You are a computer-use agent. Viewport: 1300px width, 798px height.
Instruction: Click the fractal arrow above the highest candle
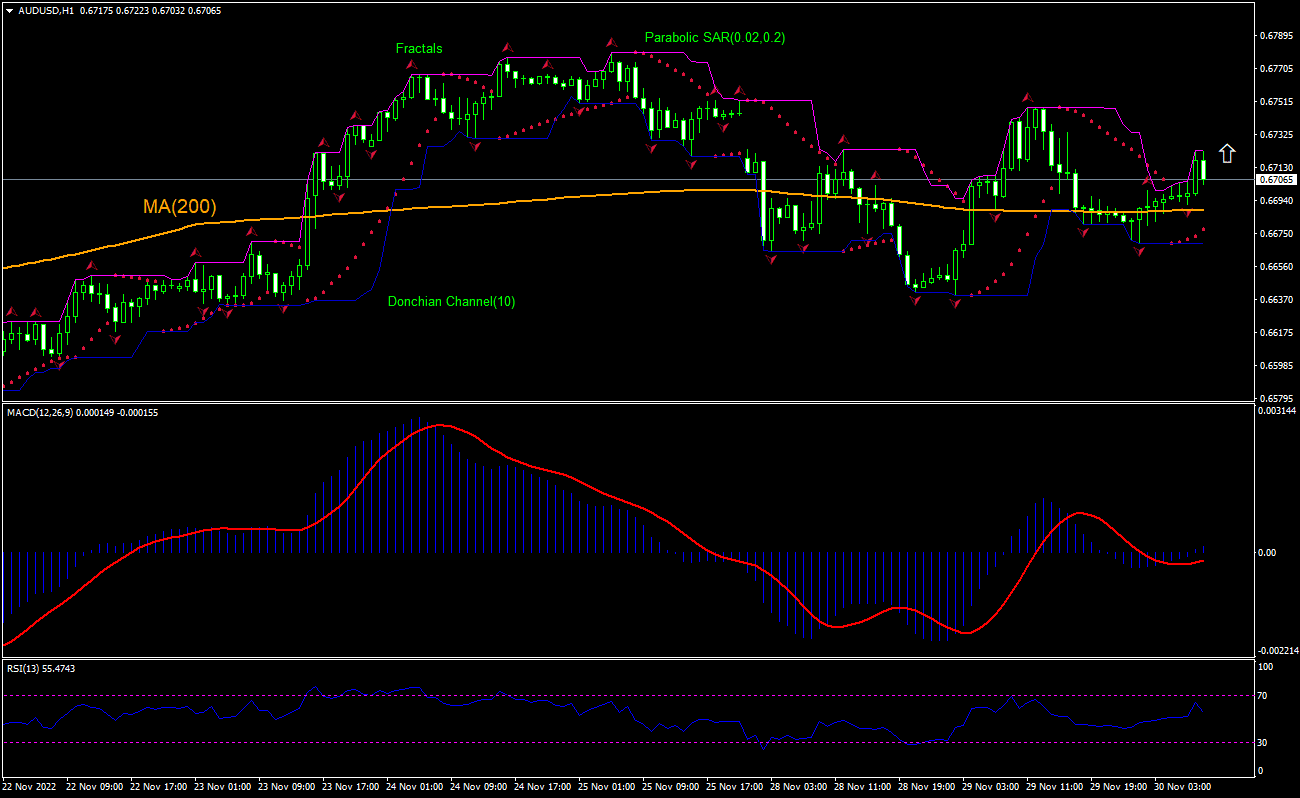click(x=612, y=43)
